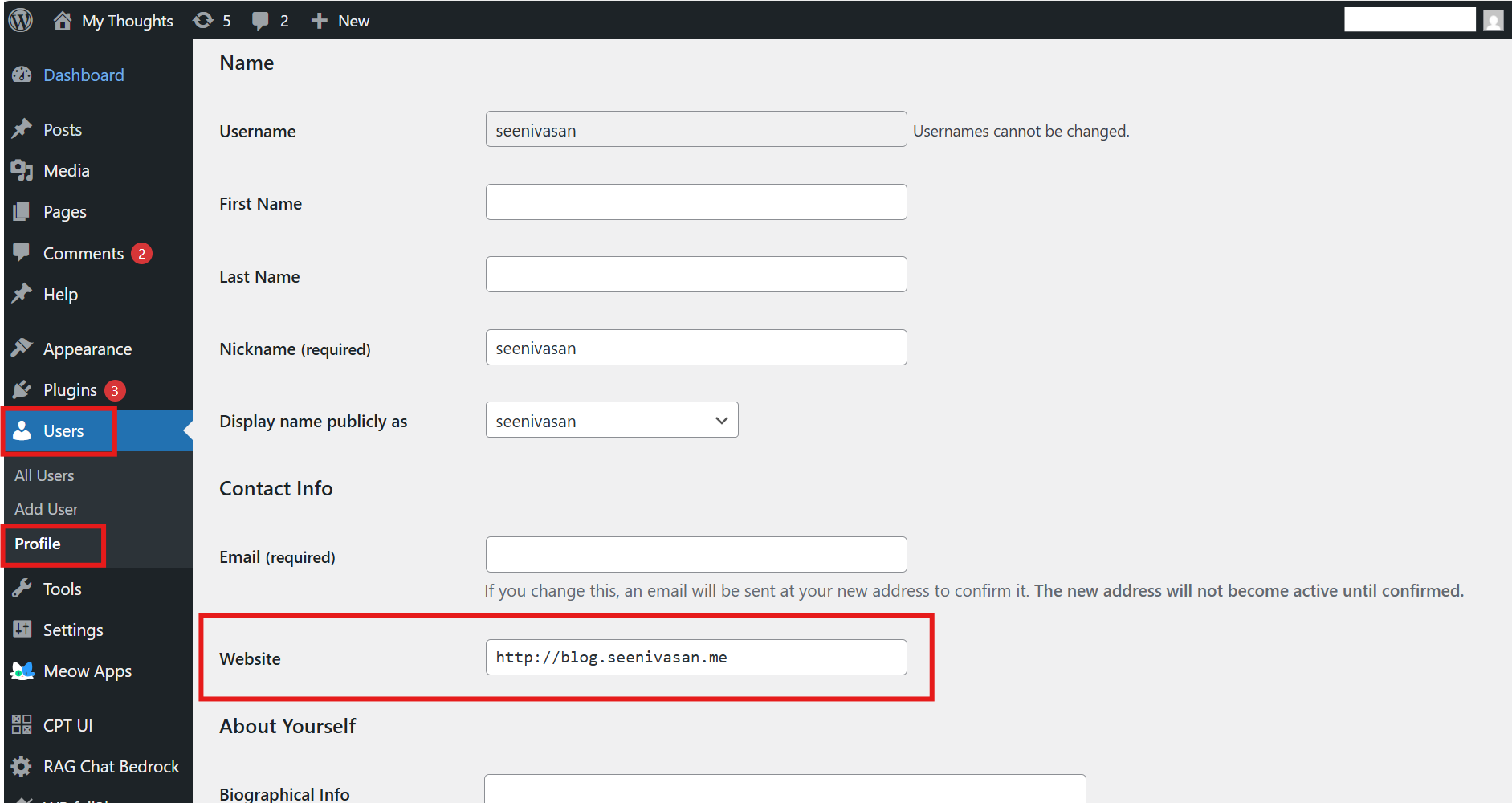
Task: Open the Dashboard gauge icon
Action: click(x=22, y=75)
